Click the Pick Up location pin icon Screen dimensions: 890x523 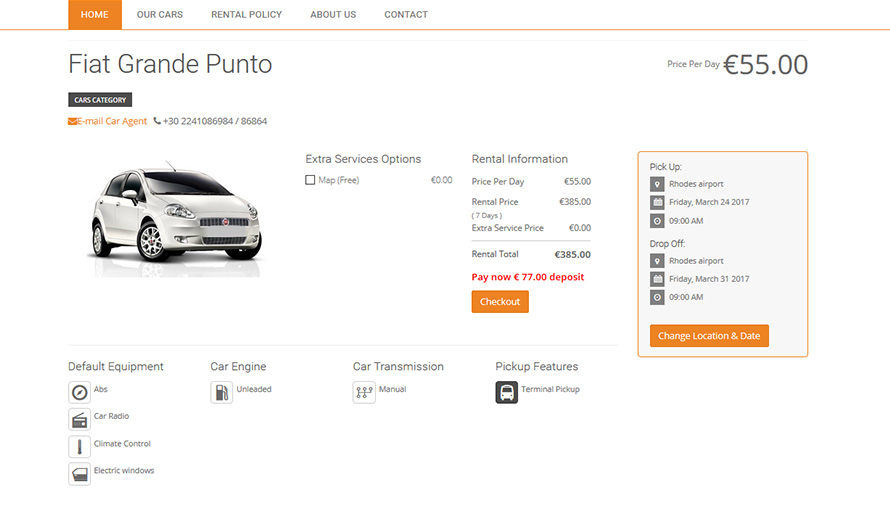click(657, 184)
